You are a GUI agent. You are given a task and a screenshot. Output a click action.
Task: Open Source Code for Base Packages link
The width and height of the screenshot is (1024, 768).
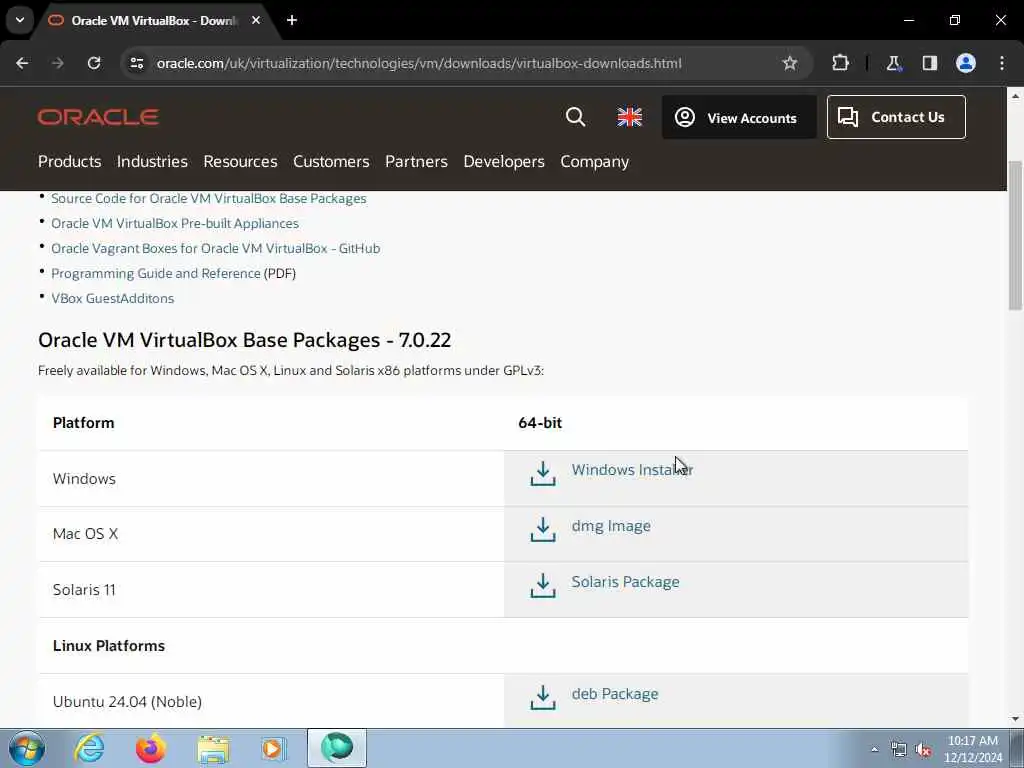[x=208, y=199]
